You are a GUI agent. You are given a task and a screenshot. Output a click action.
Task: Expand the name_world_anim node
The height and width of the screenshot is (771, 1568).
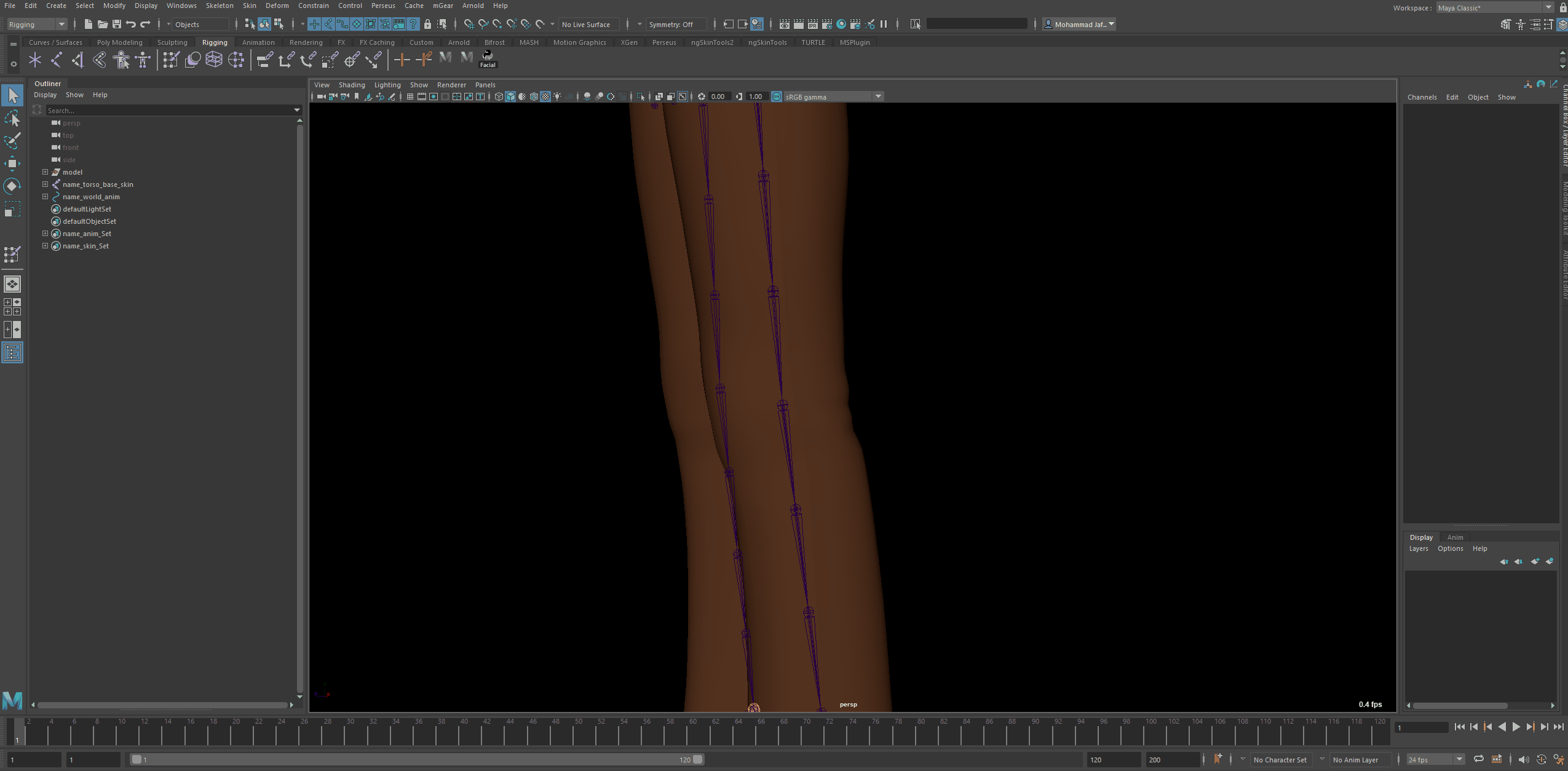click(45, 197)
